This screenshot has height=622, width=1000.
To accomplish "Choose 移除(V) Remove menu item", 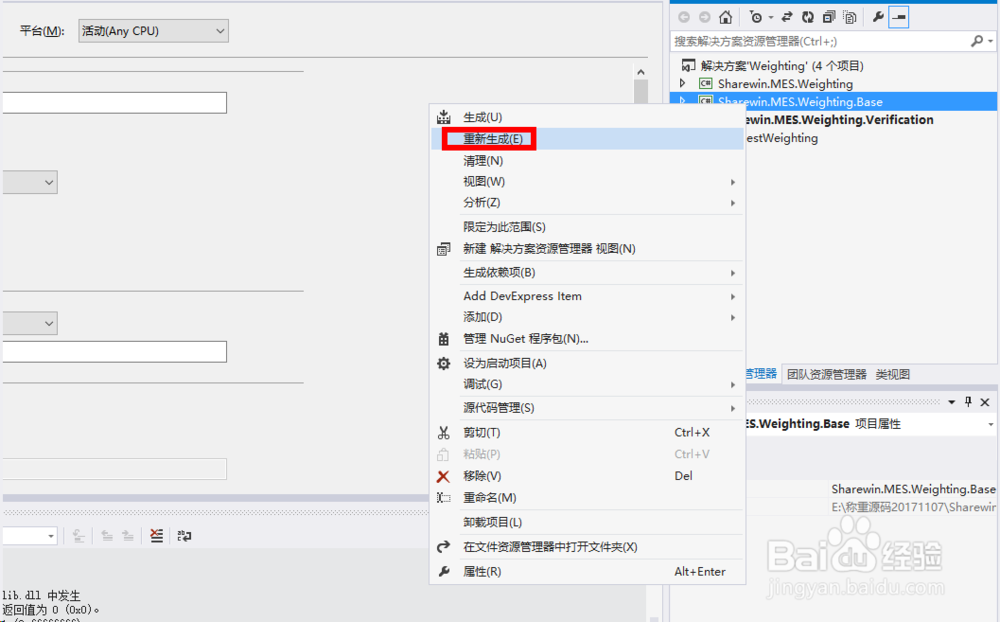I will (x=587, y=476).
